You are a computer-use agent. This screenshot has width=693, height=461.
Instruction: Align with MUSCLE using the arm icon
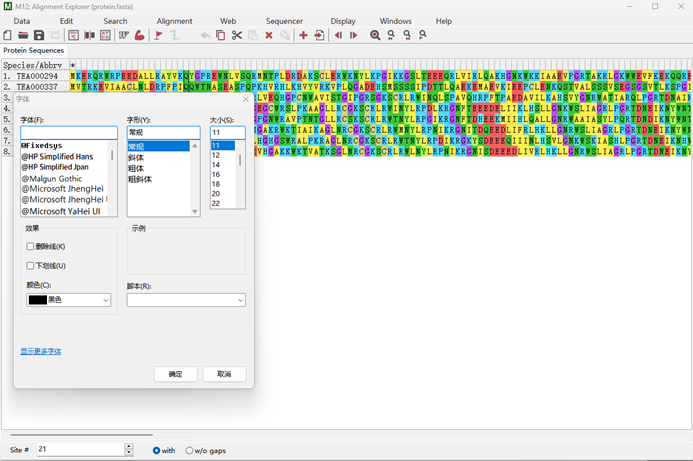click(140, 35)
